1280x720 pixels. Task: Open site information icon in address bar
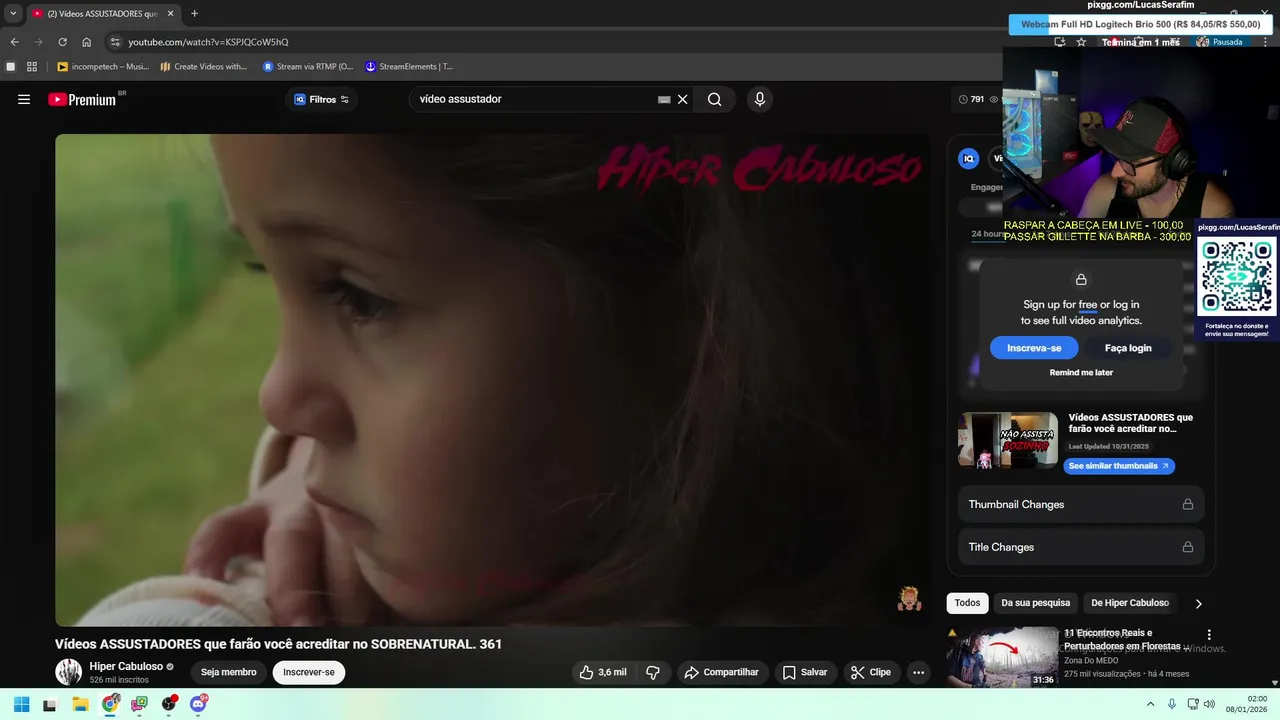tap(115, 42)
